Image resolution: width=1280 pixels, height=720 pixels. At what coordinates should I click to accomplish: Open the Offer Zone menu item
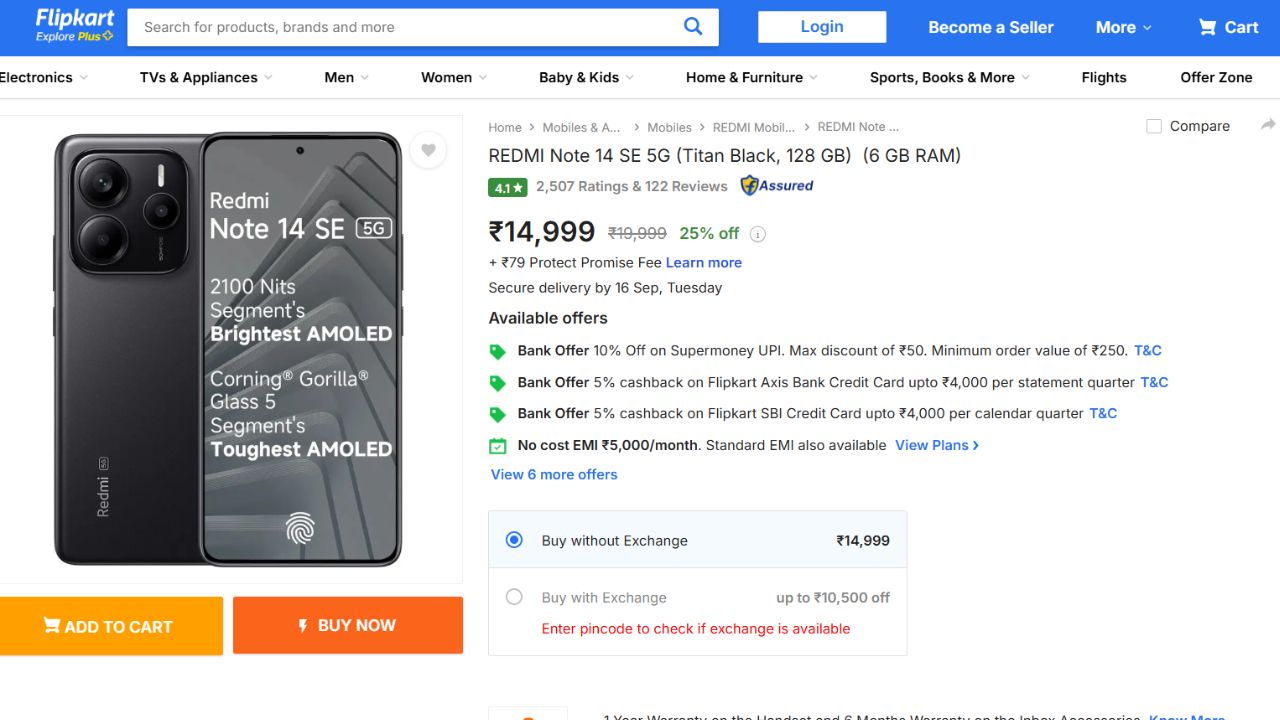click(x=1216, y=77)
